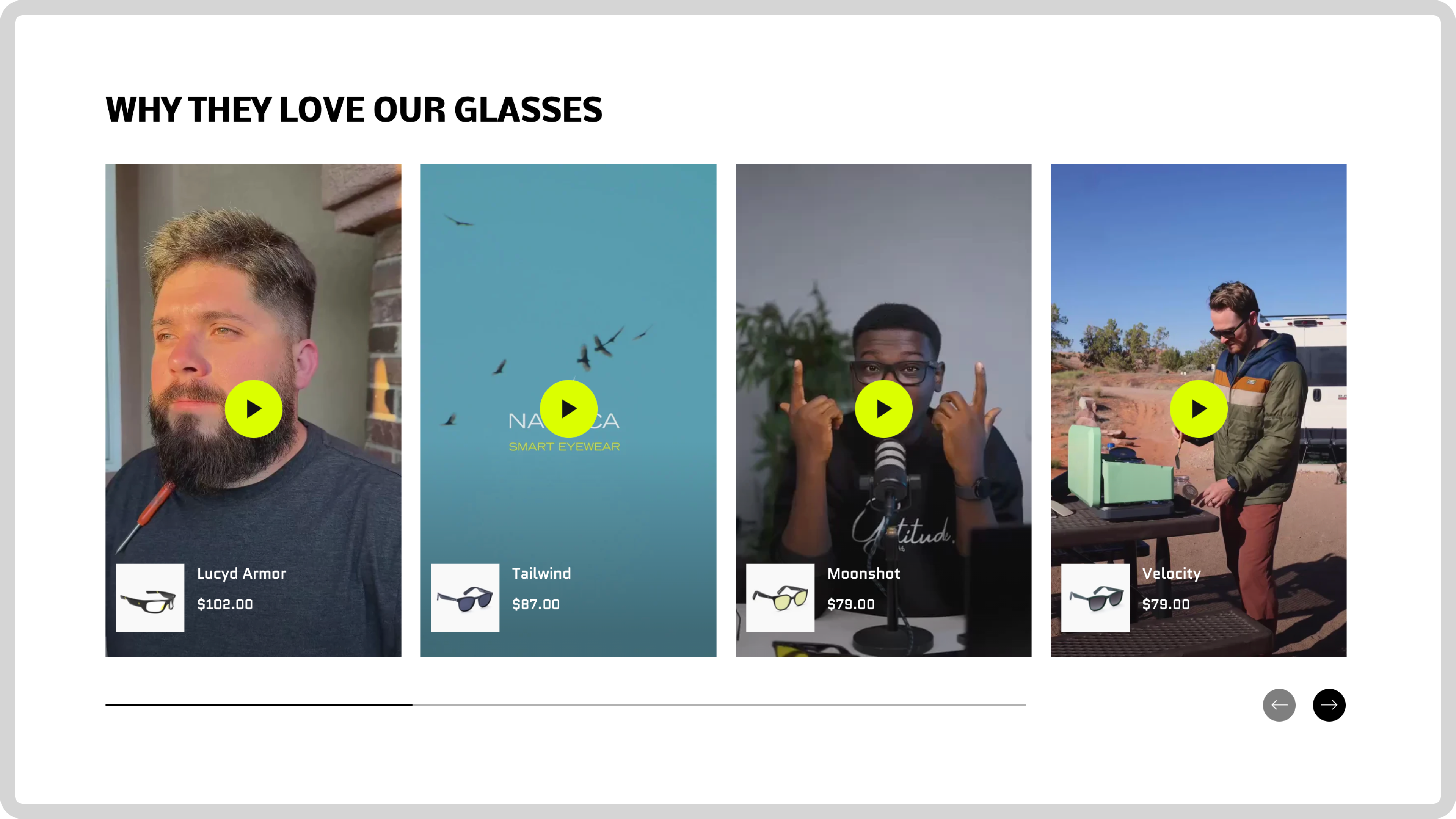Image resolution: width=1456 pixels, height=819 pixels.
Task: Click the filled portion of the progress bar
Action: click(259, 705)
